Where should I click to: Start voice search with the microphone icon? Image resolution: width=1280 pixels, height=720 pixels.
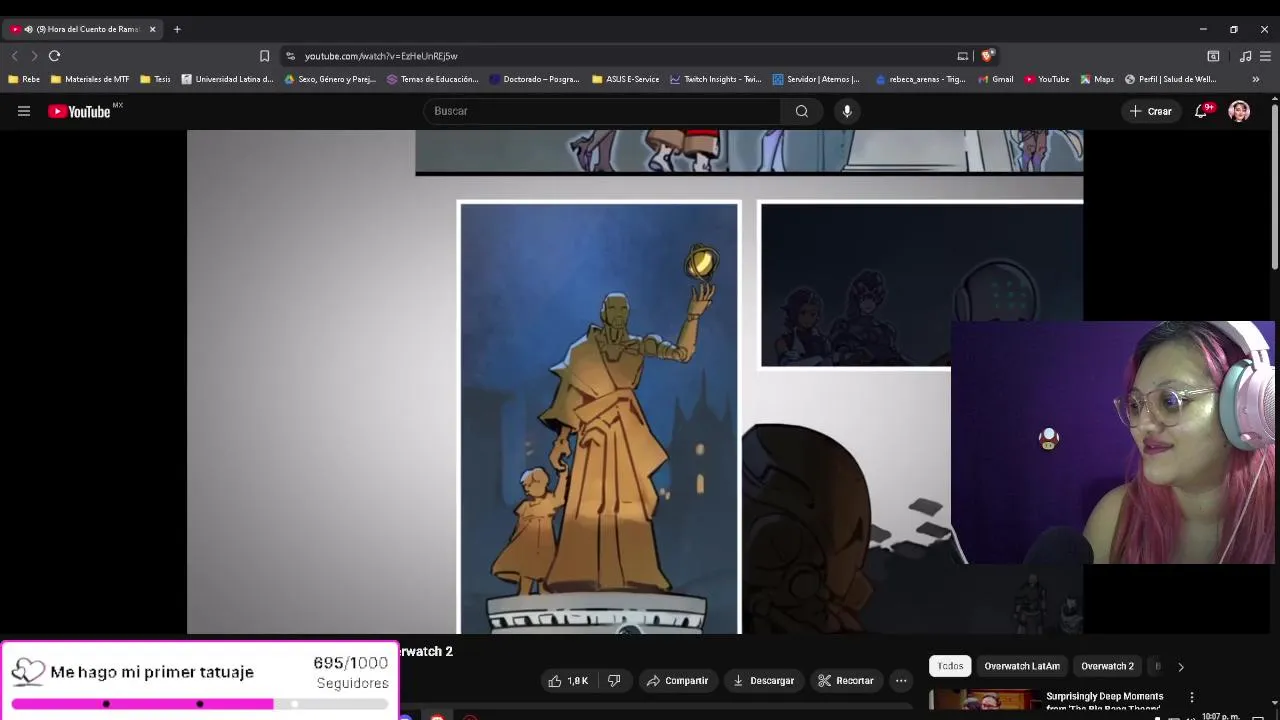pyautogui.click(x=847, y=111)
